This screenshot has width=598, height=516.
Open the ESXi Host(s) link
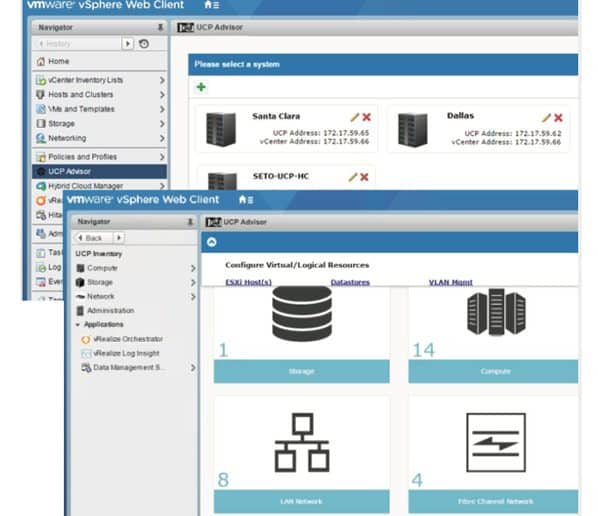(x=249, y=282)
